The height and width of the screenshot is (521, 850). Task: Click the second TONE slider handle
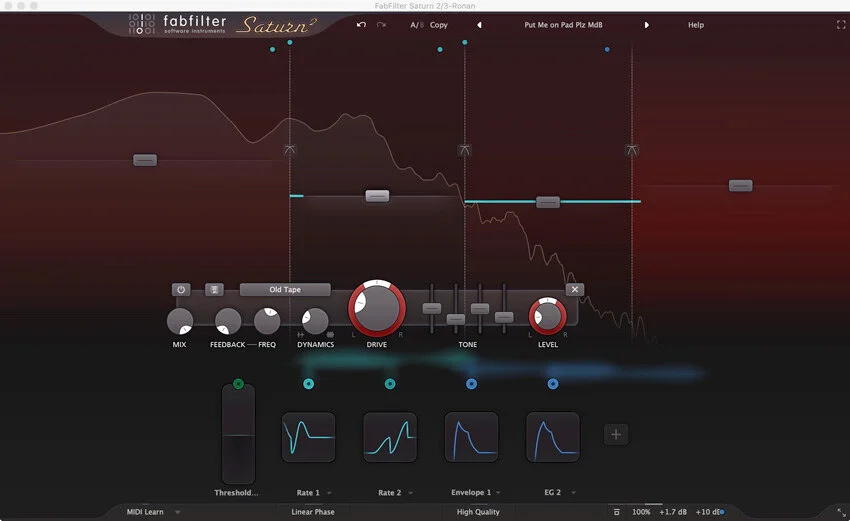[x=455, y=319]
